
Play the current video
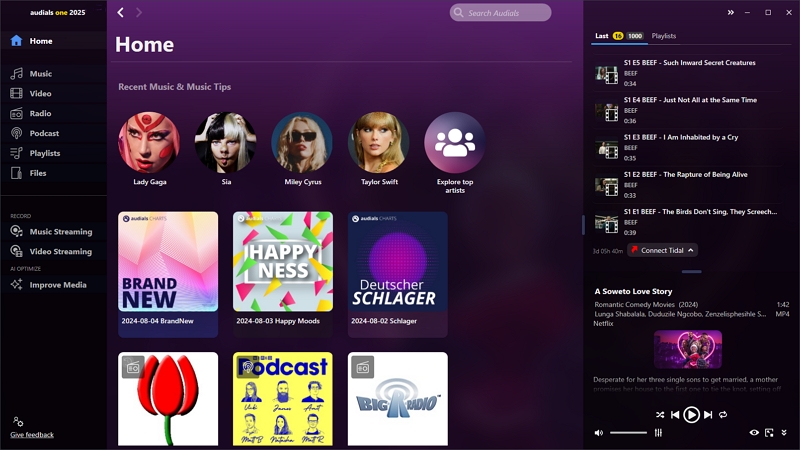pos(691,415)
